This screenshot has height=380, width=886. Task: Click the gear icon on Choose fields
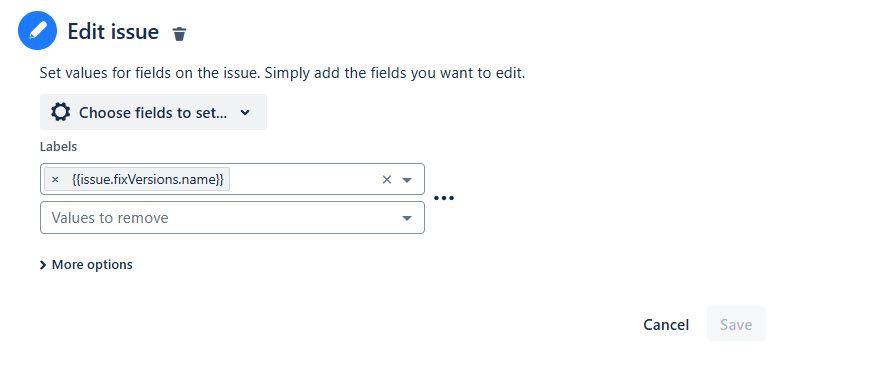click(60, 112)
